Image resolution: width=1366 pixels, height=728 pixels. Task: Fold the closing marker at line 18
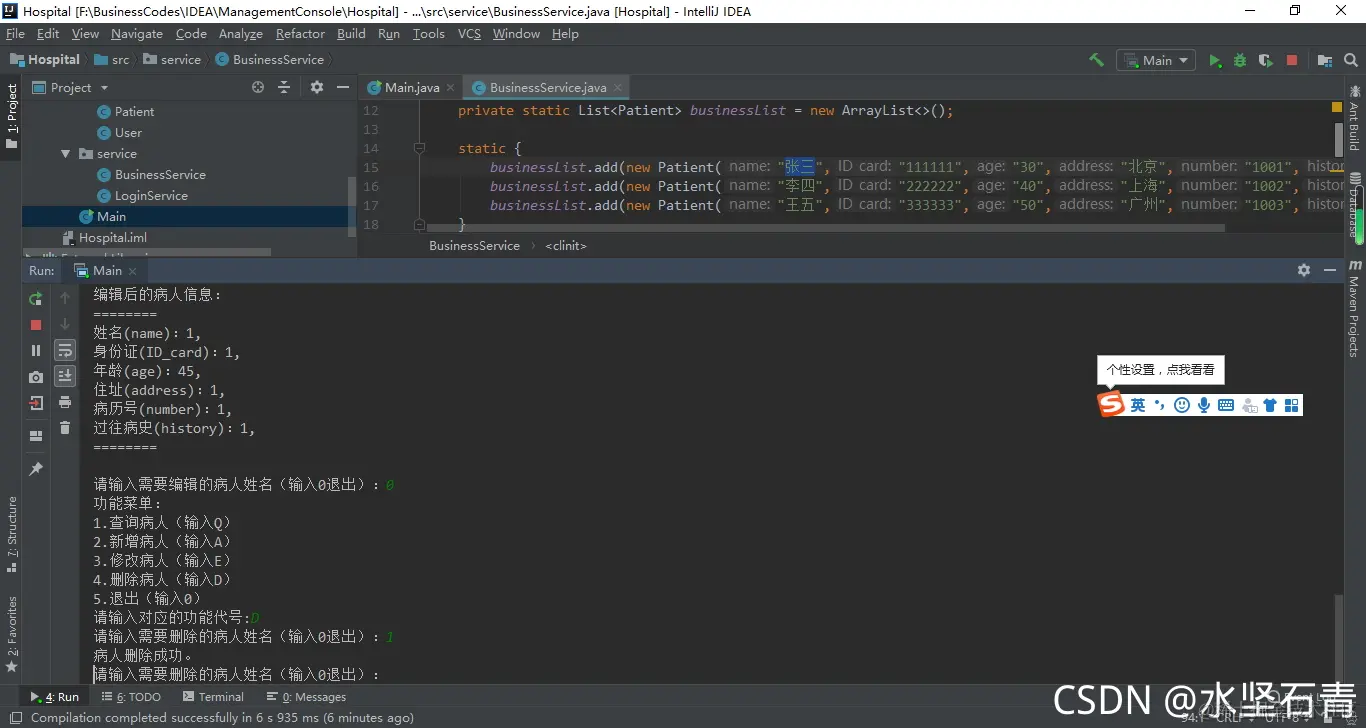[x=419, y=224]
